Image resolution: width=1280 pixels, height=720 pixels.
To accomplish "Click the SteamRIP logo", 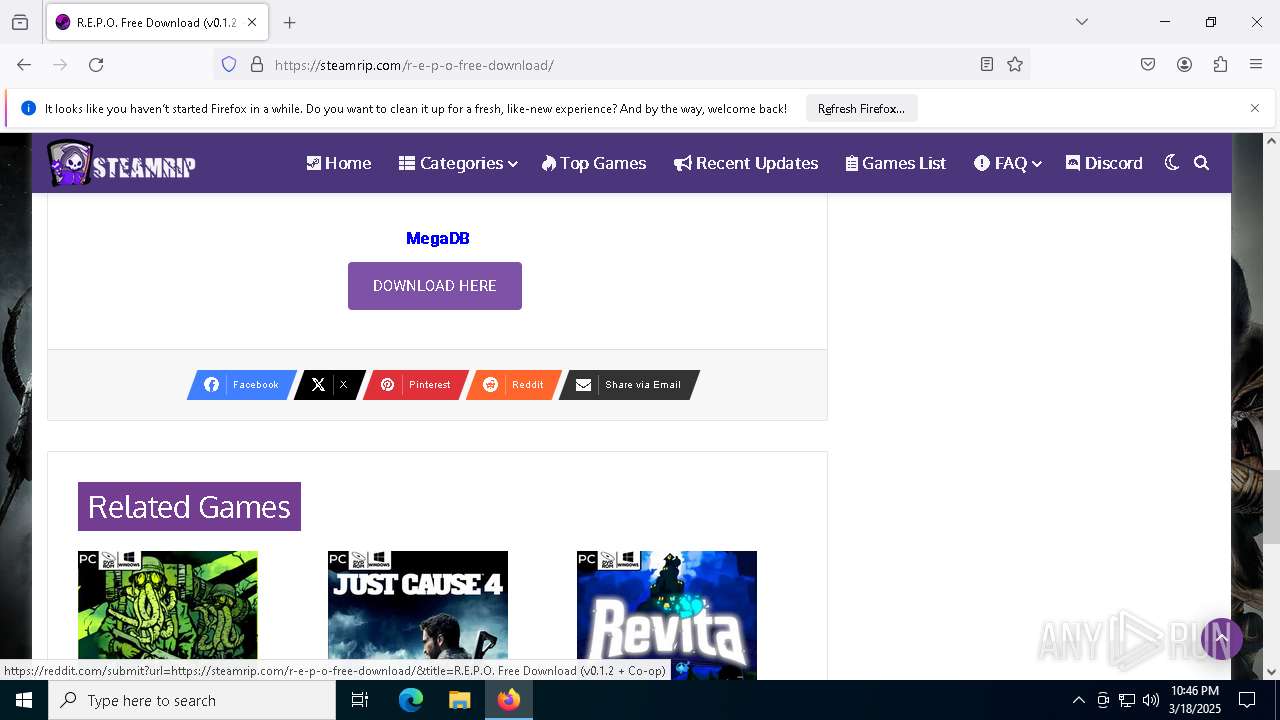I will tap(121, 163).
